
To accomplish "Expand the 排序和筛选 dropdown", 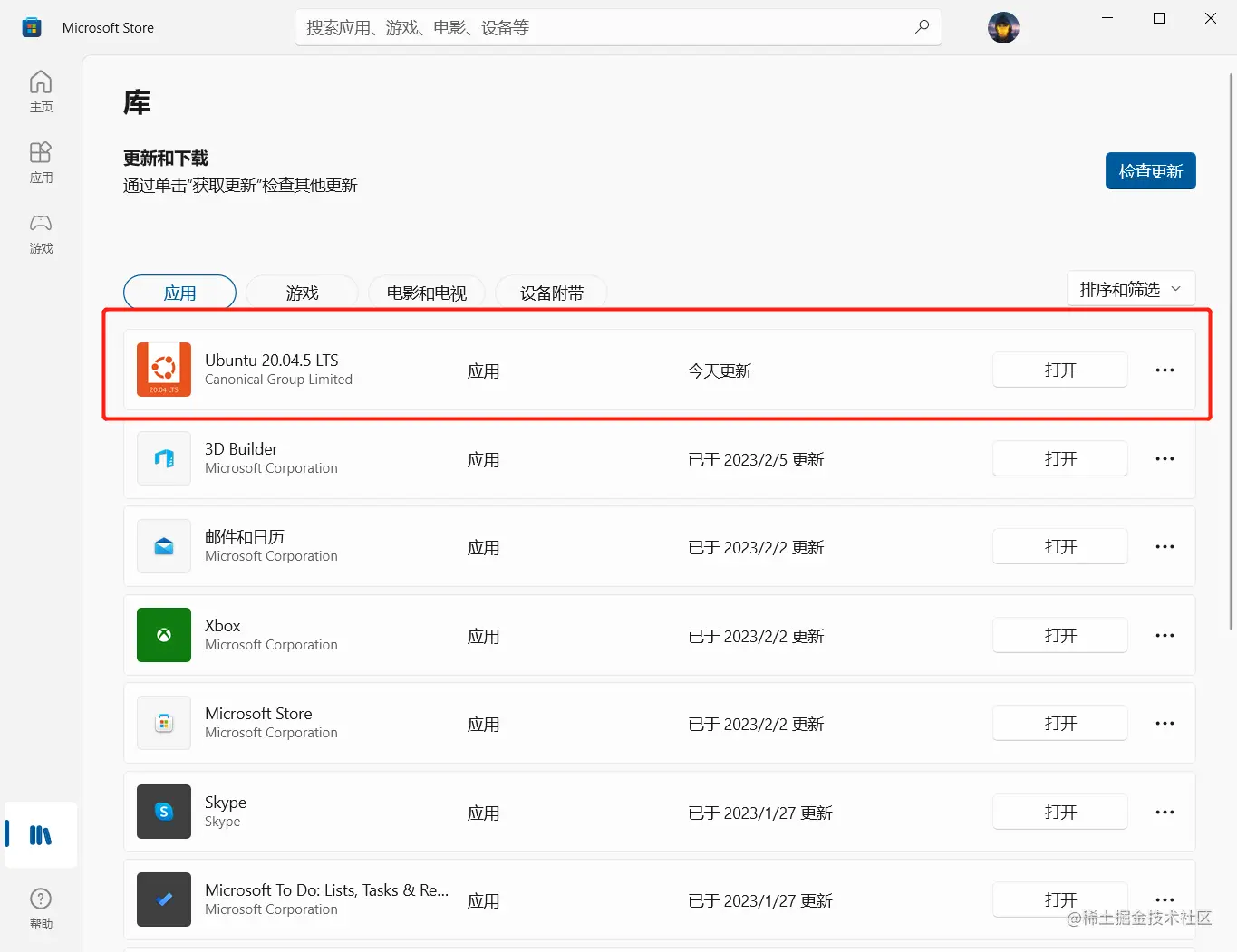I will [x=1131, y=289].
